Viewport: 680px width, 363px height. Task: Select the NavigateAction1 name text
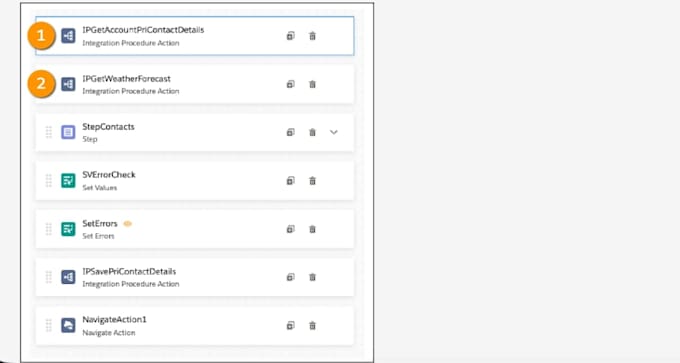(x=114, y=320)
